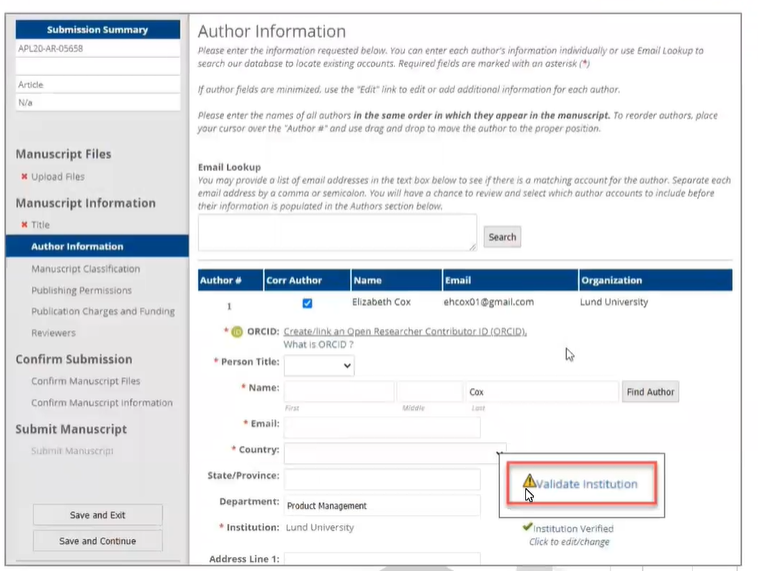Click Lund University in the Organization column
The height and width of the screenshot is (571, 758).
(614, 302)
